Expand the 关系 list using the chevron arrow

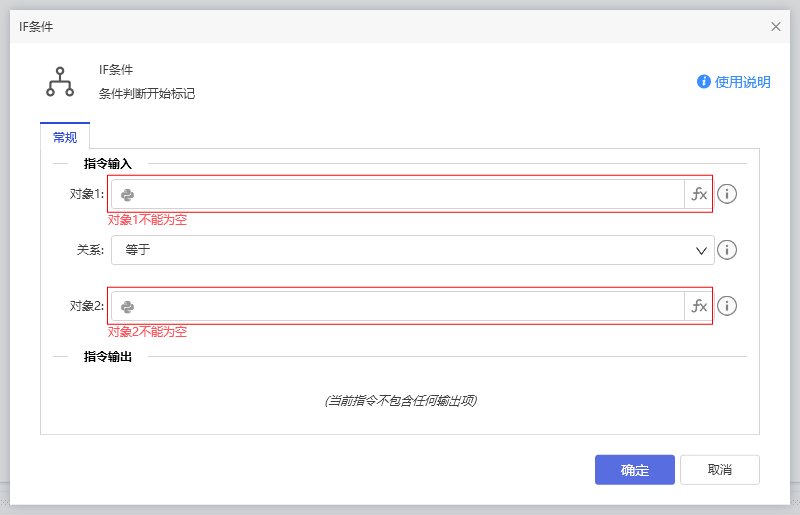(x=701, y=250)
